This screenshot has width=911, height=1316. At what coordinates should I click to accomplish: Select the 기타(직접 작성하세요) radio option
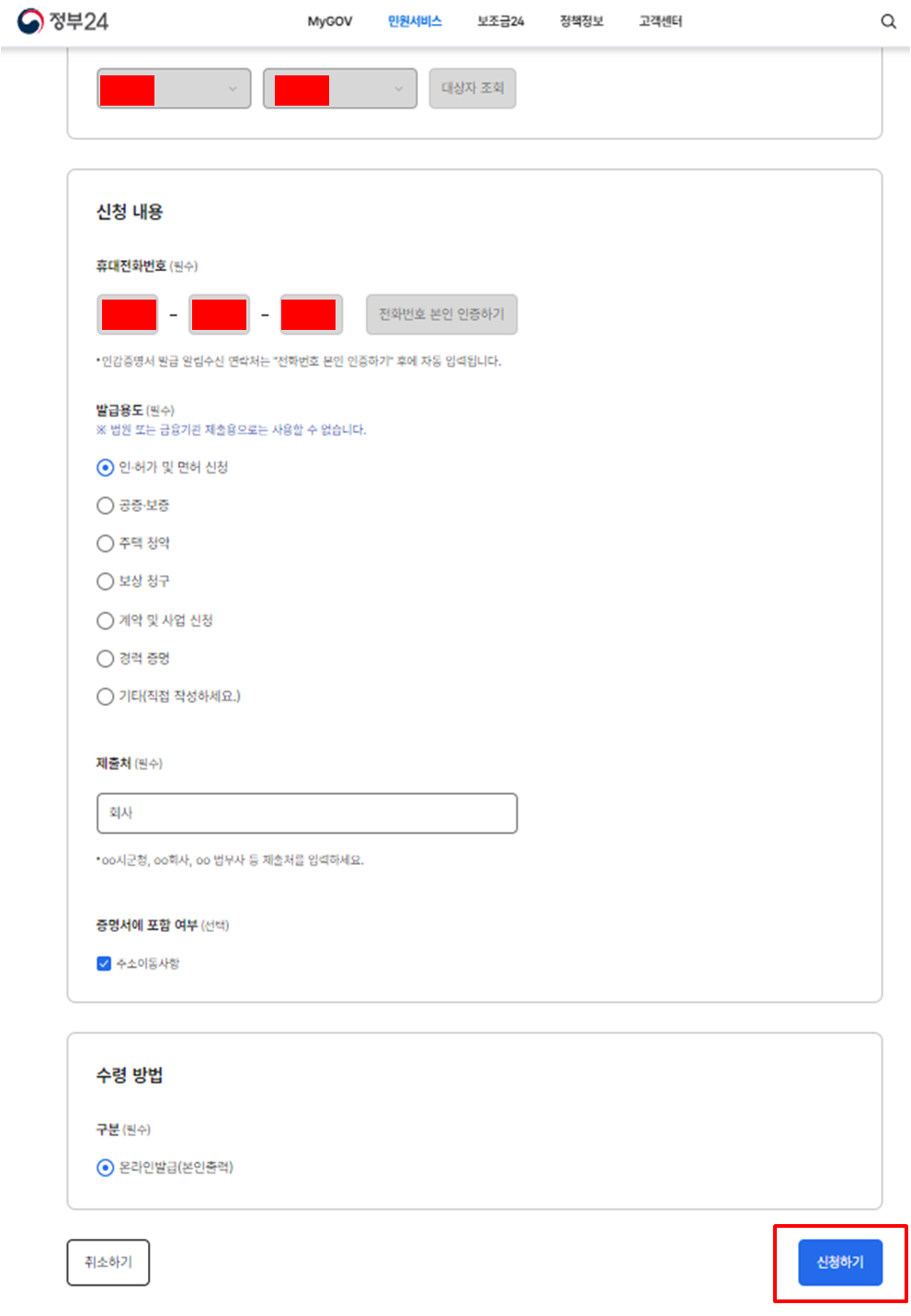(105, 697)
